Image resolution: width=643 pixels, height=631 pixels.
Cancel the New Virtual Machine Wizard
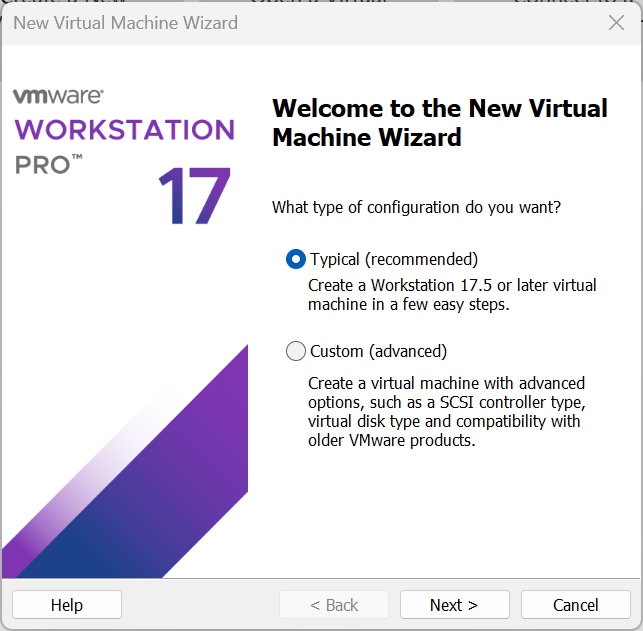coord(575,605)
